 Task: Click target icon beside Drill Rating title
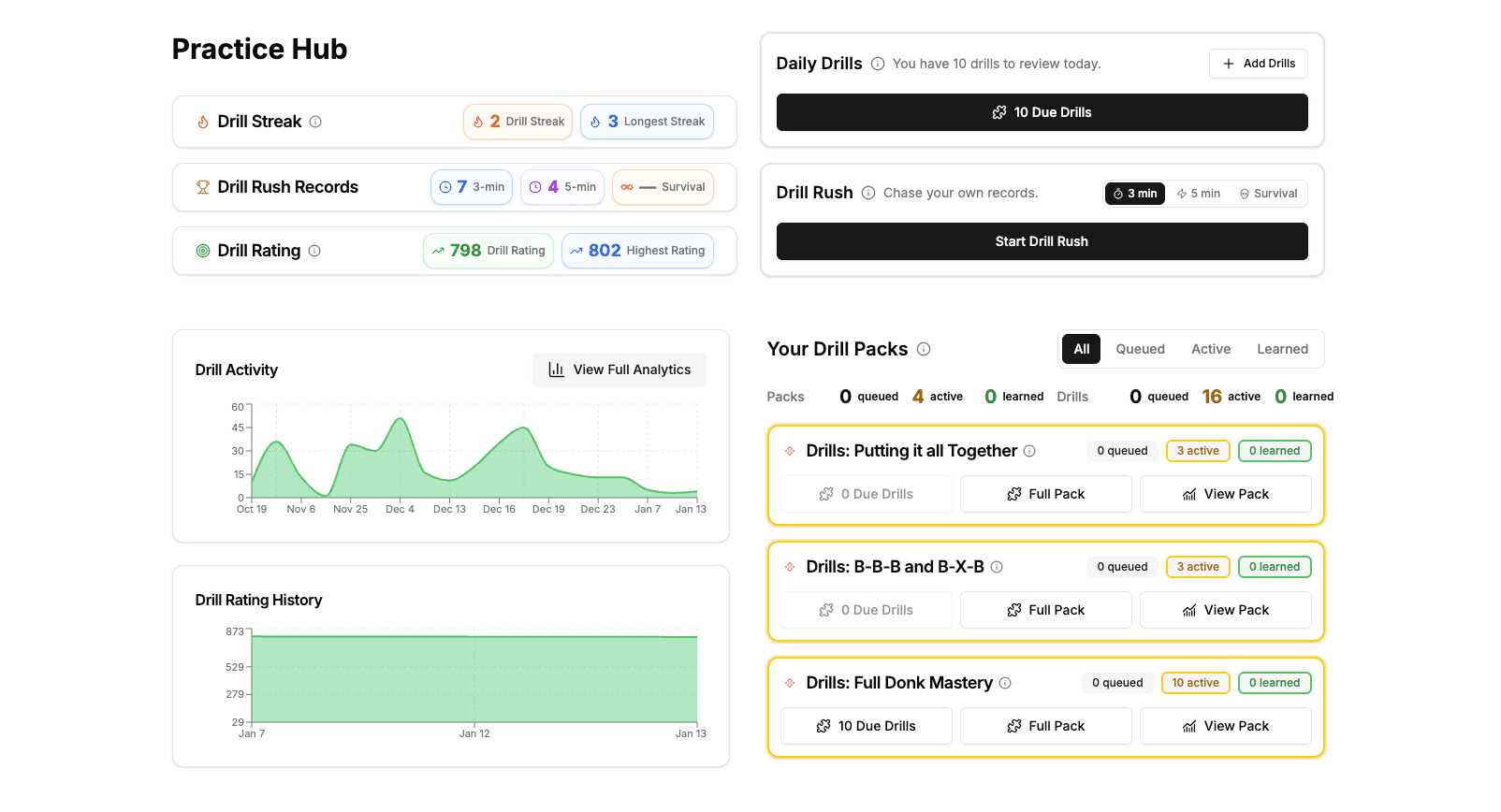tap(203, 251)
